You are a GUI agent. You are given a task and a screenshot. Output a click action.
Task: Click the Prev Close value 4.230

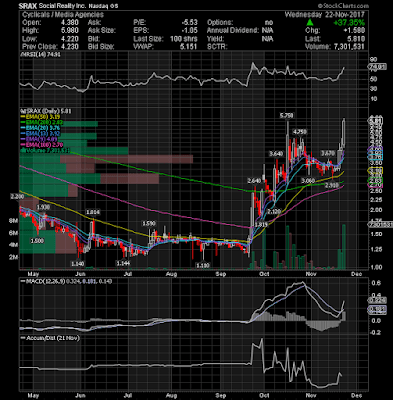[x=69, y=47]
